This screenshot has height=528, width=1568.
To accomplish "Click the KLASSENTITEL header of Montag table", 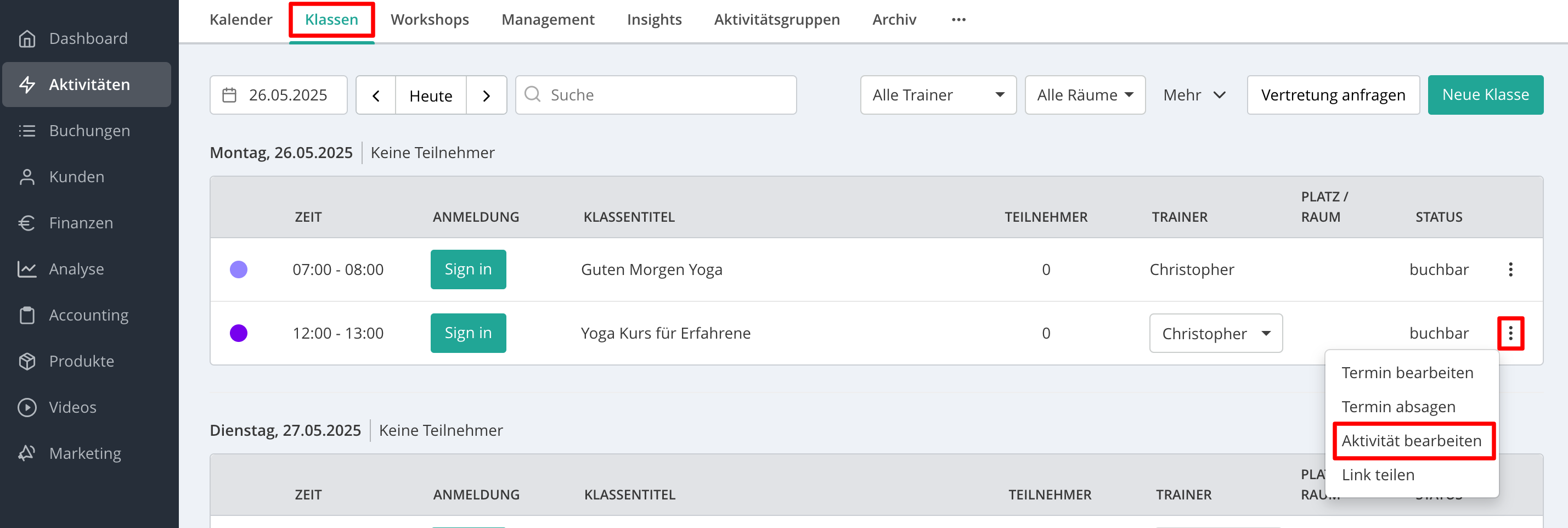I will 629,217.
